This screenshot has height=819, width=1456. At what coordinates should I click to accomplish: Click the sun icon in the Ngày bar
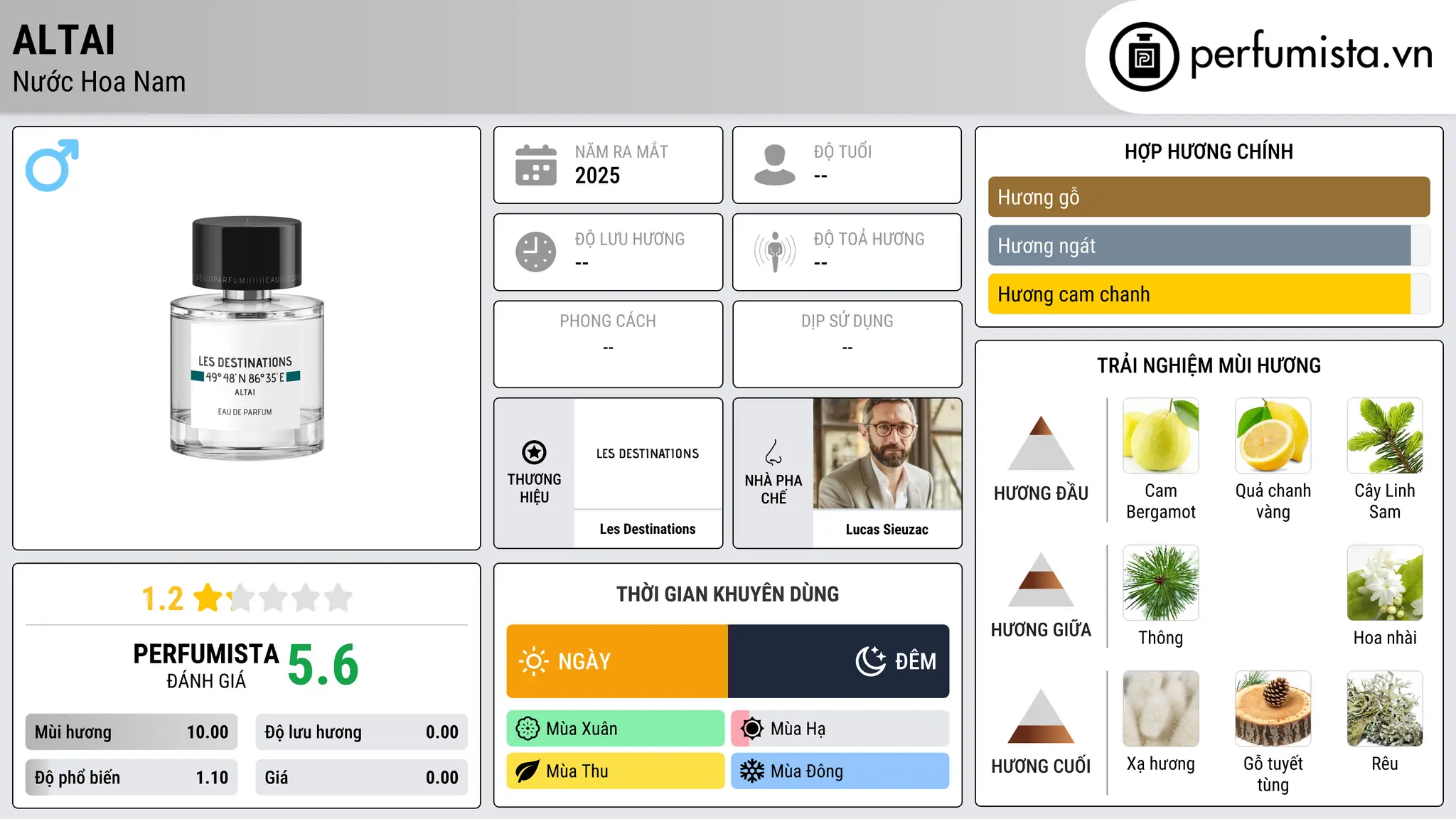(534, 661)
